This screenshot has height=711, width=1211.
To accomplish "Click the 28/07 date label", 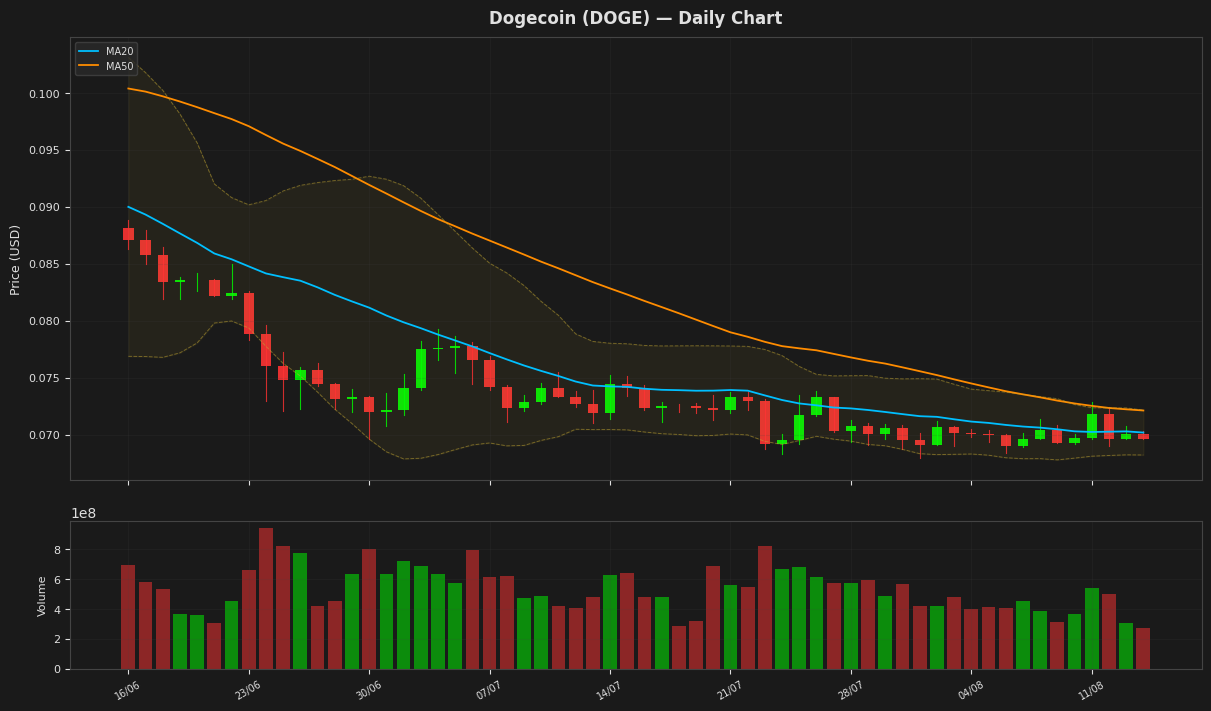I will click(850, 691).
